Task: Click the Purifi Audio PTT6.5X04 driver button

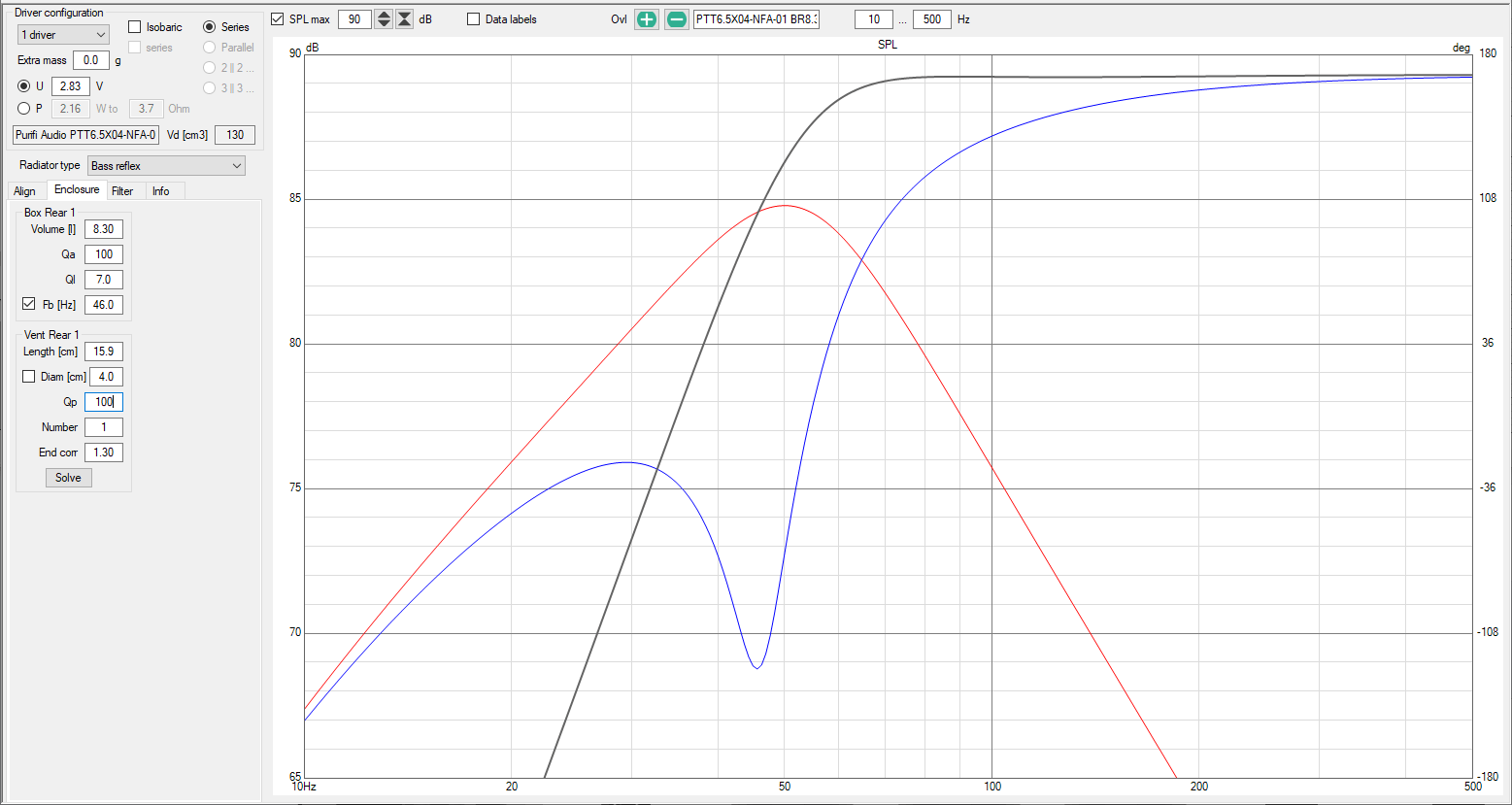Action: (x=85, y=135)
